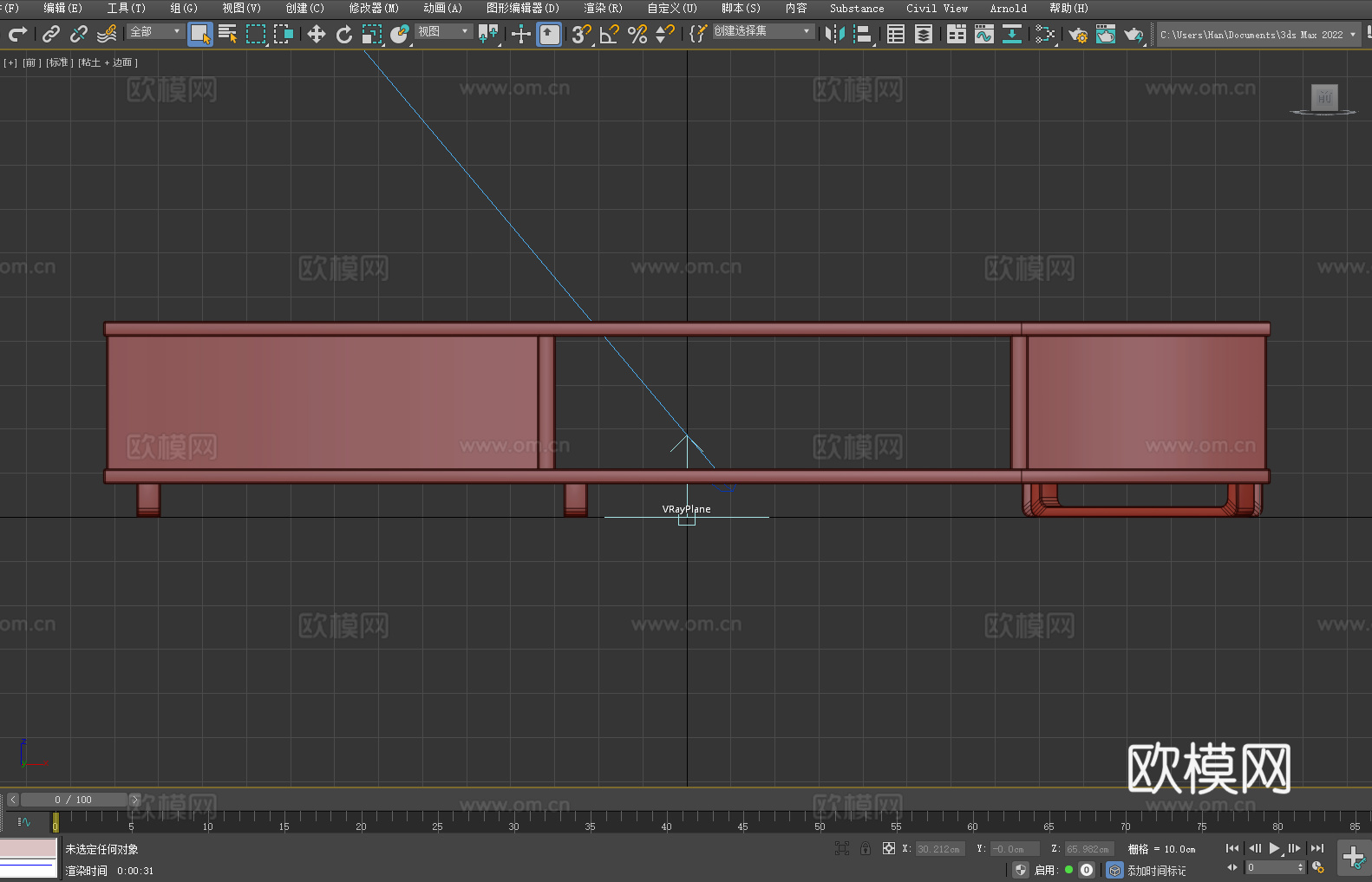Viewport: 1372px width, 882px height.
Task: Click the Use Pivot Point Center icon
Action: click(x=488, y=34)
